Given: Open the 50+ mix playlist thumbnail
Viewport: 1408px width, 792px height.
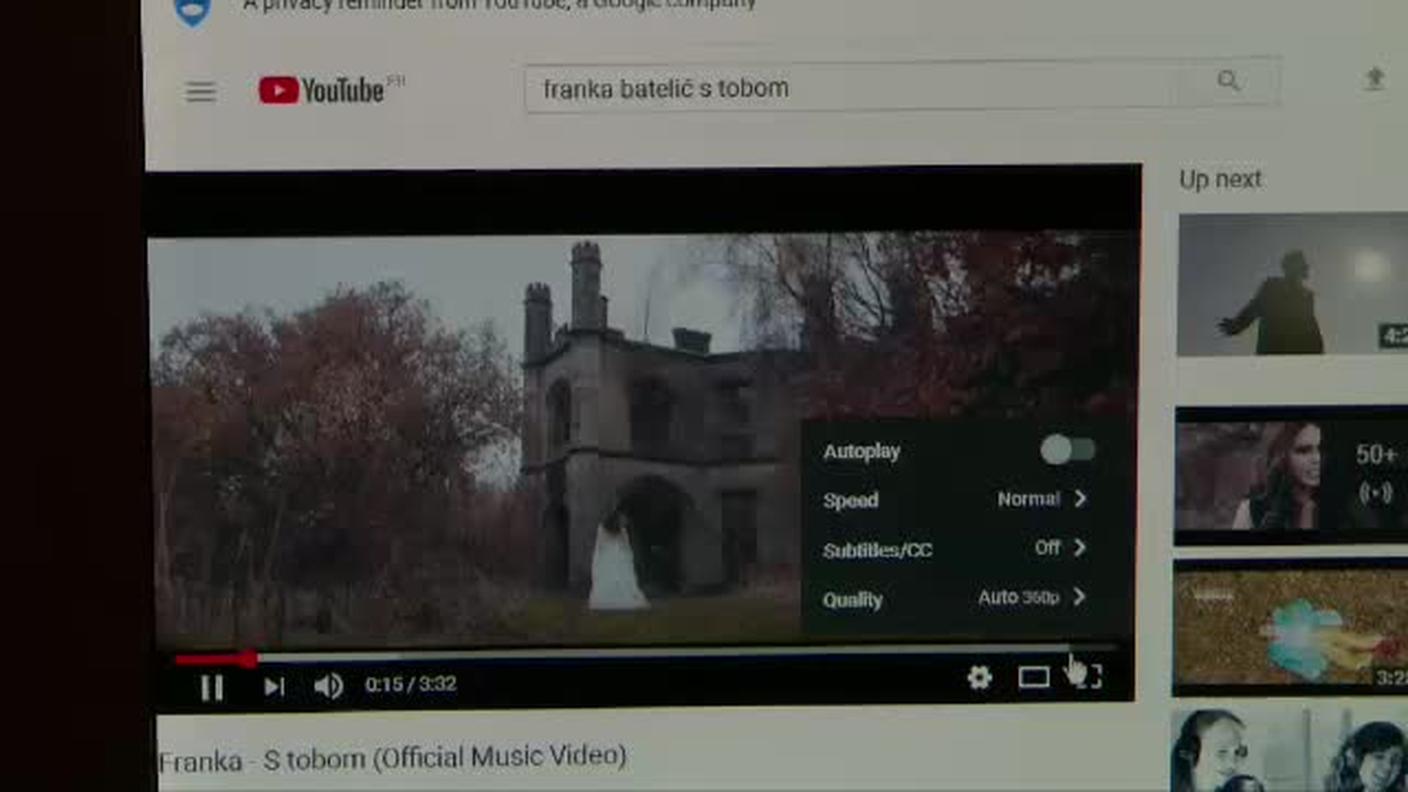Looking at the screenshot, I should tap(1292, 475).
